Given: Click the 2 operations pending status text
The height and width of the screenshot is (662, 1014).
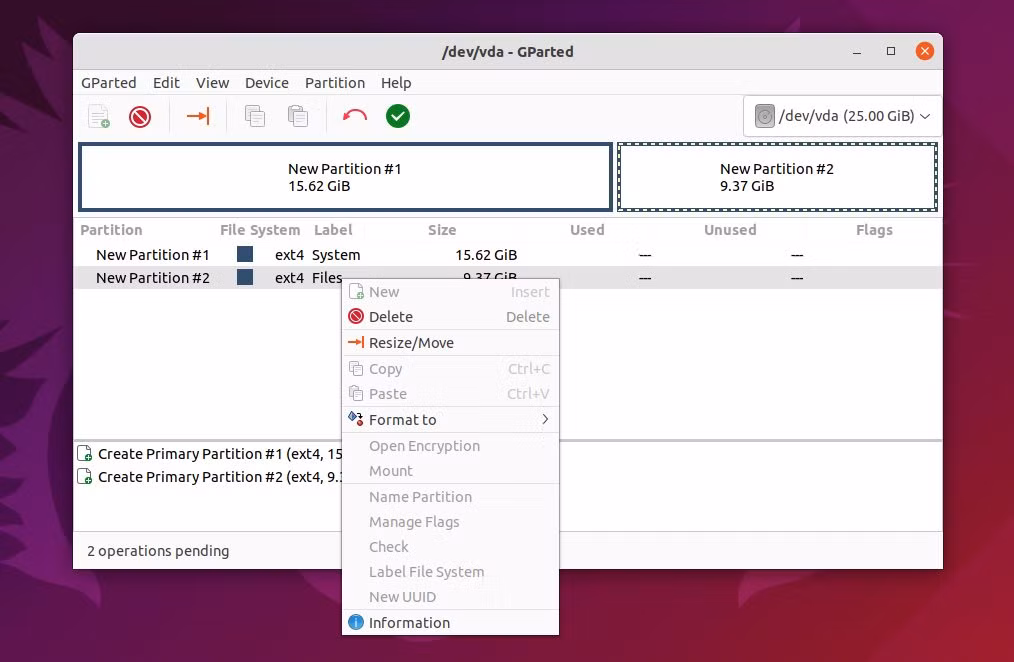Looking at the screenshot, I should [x=158, y=551].
